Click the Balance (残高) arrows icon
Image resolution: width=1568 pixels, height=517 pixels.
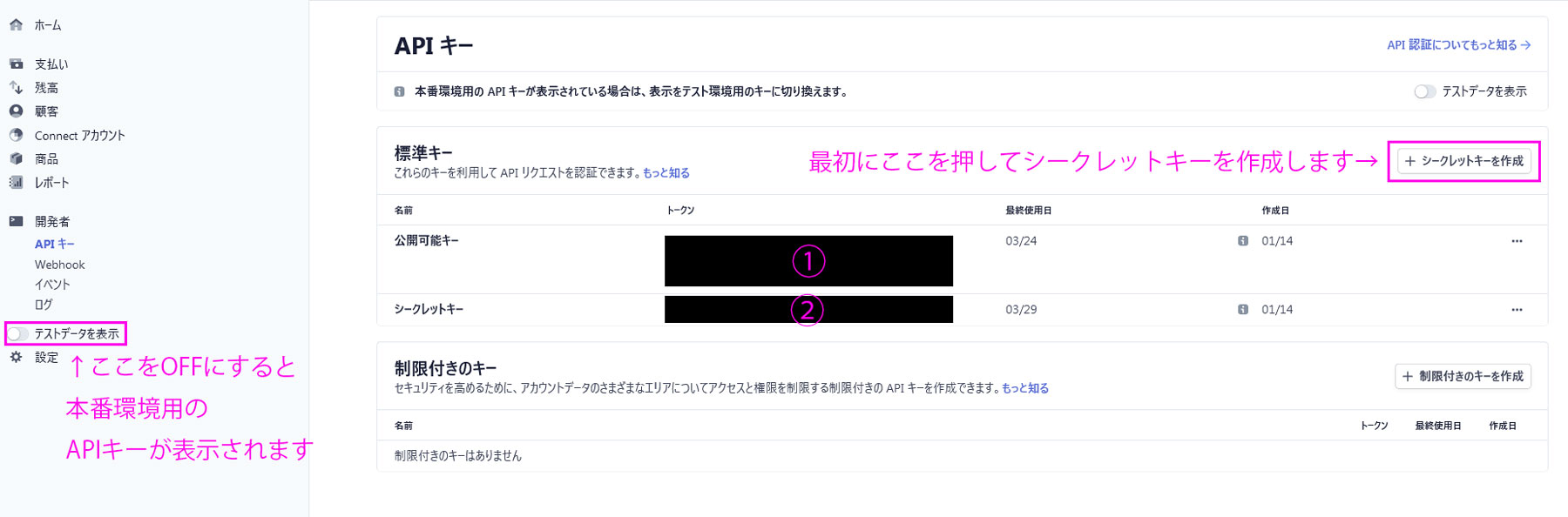click(x=16, y=88)
